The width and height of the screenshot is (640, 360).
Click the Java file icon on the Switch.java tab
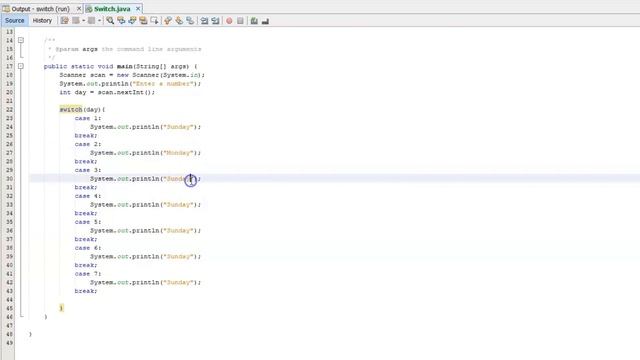(89, 9)
